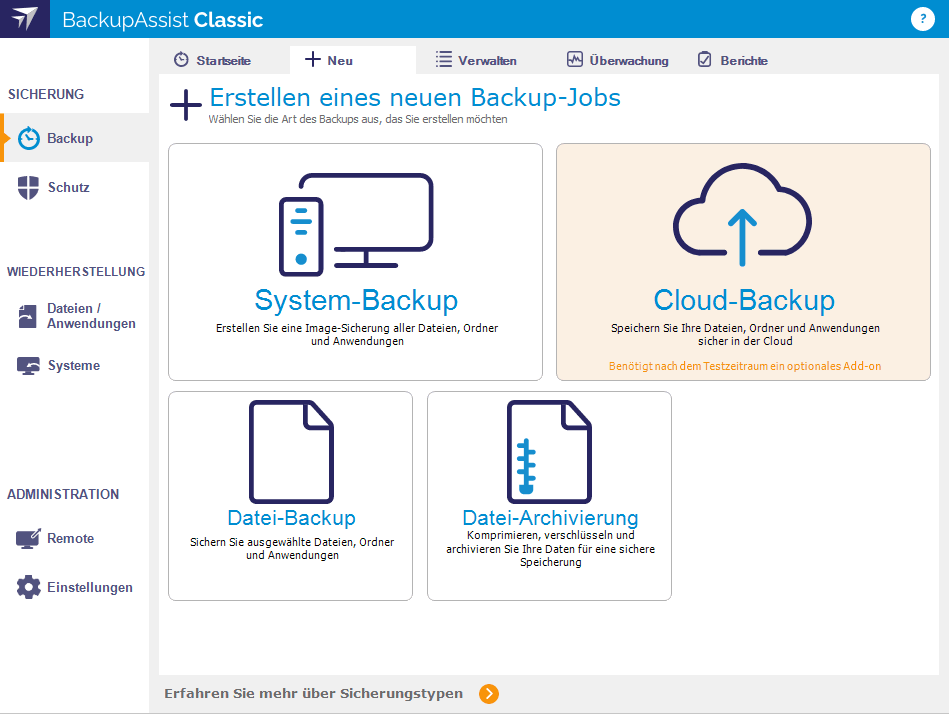
Task: Select Backup in the sidebar
Action: (x=74, y=138)
